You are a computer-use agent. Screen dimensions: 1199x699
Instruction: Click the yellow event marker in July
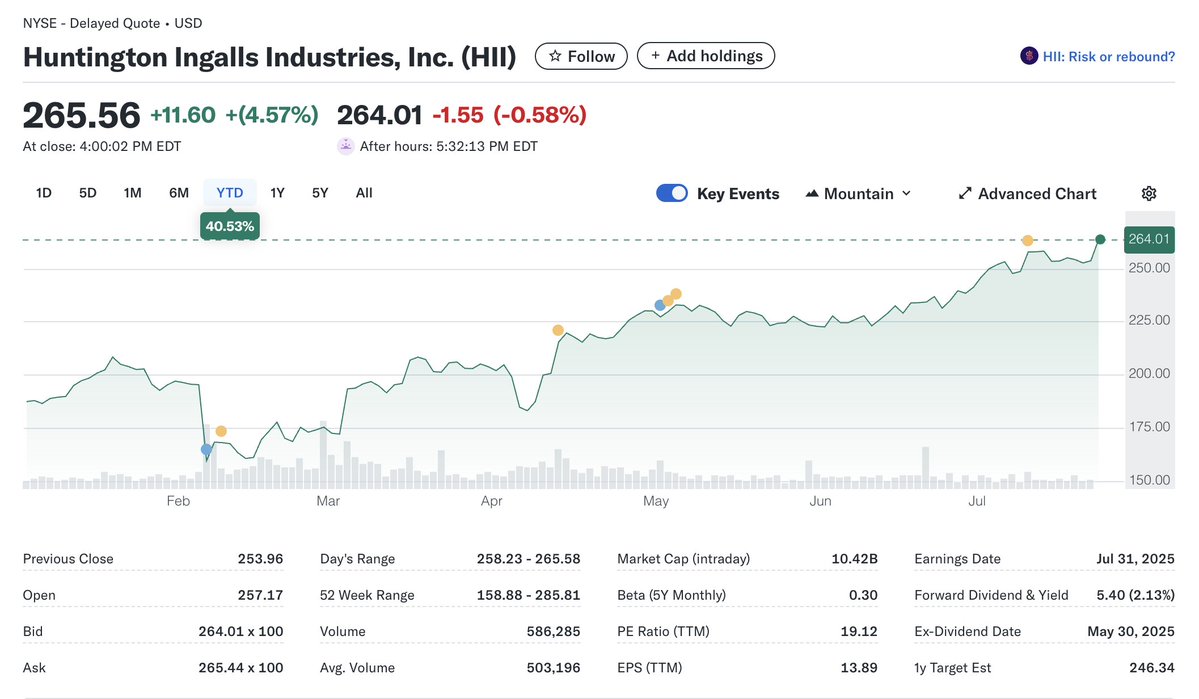[1028, 240]
